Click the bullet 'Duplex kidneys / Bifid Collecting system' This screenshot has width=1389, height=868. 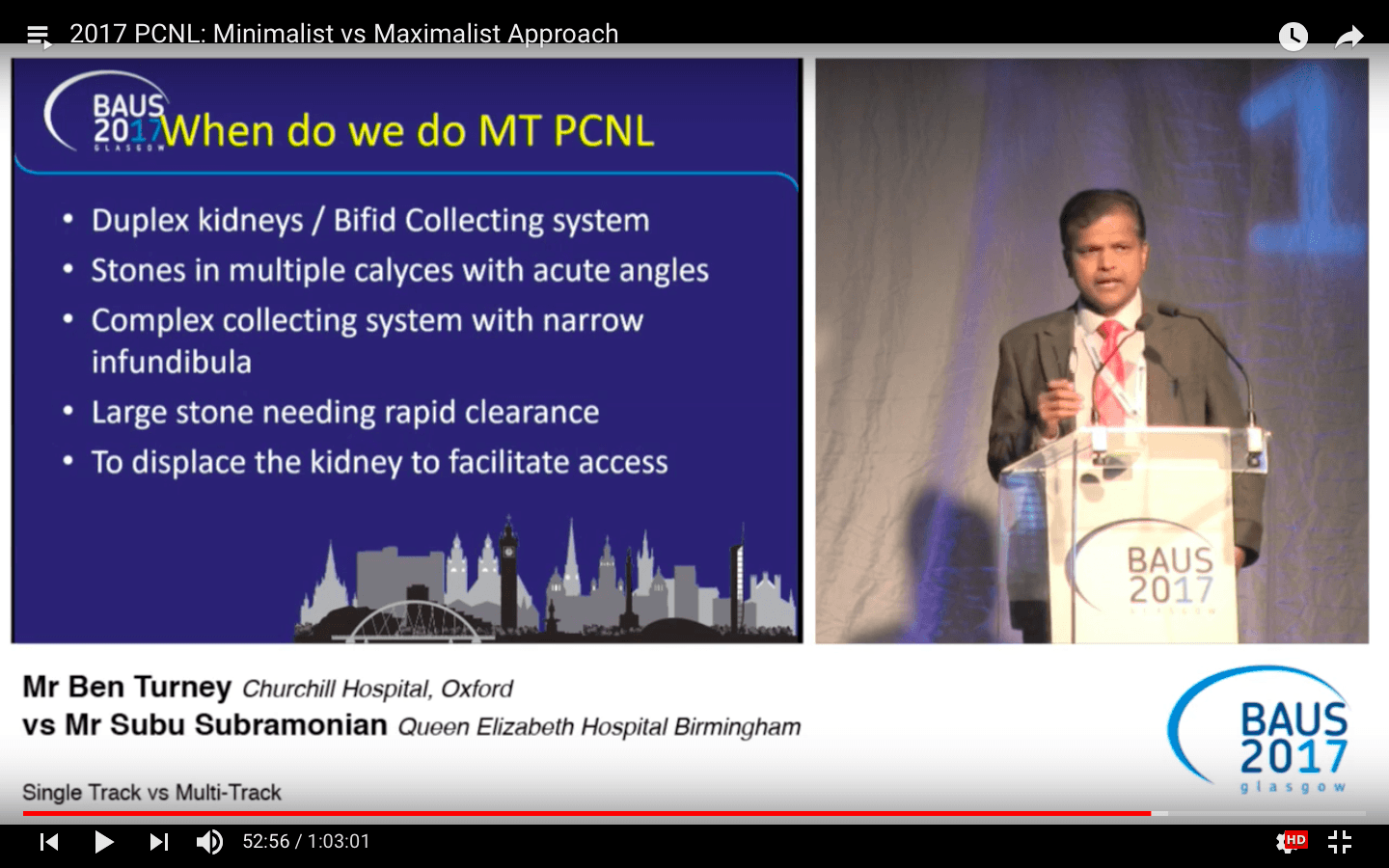pyautogui.click(x=370, y=221)
